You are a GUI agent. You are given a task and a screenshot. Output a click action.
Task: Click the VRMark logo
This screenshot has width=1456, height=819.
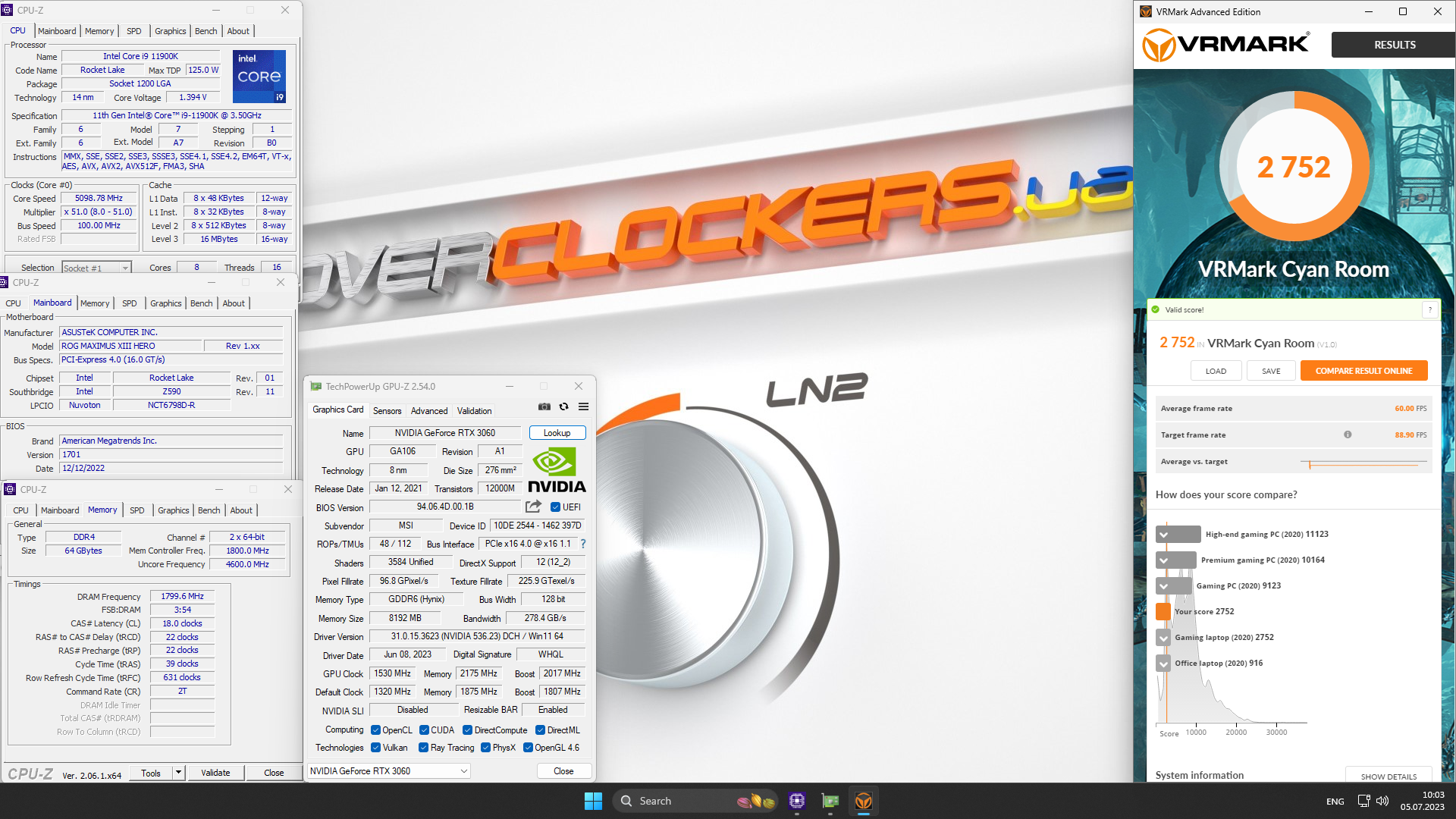point(1226,45)
